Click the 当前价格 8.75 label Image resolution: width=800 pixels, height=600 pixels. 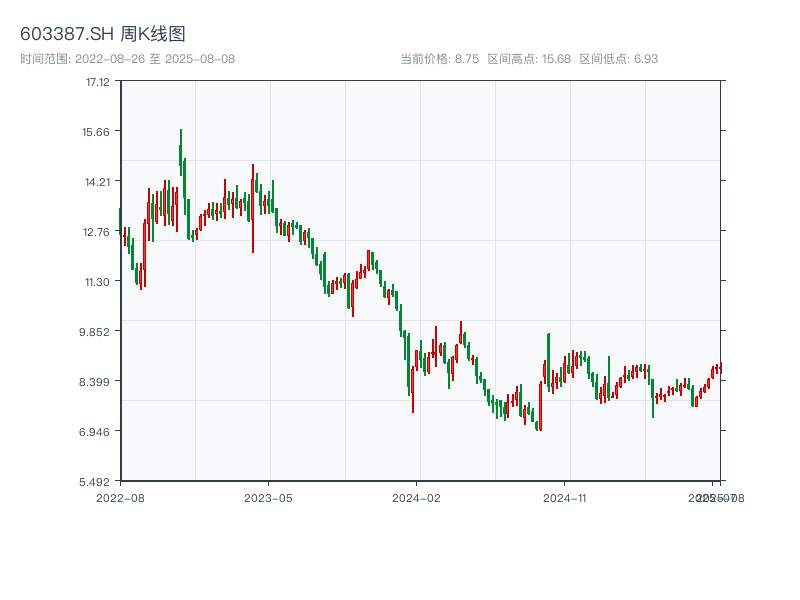(440, 59)
